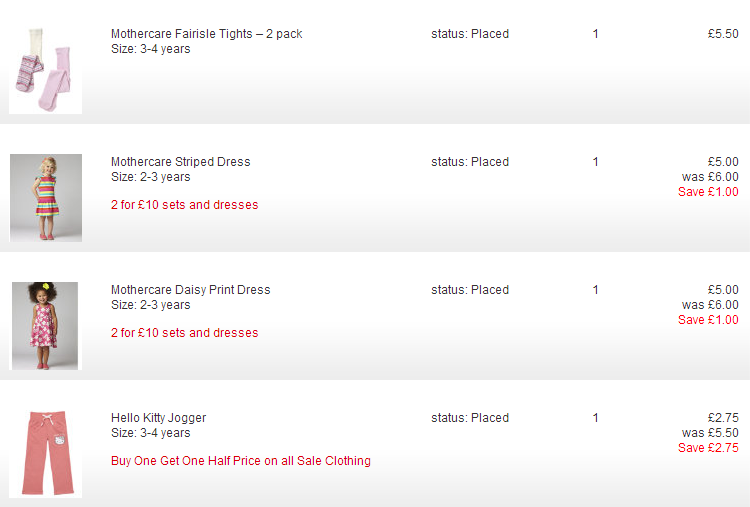
Task: Click the Hello Kitty Jogger order status
Action: (470, 418)
